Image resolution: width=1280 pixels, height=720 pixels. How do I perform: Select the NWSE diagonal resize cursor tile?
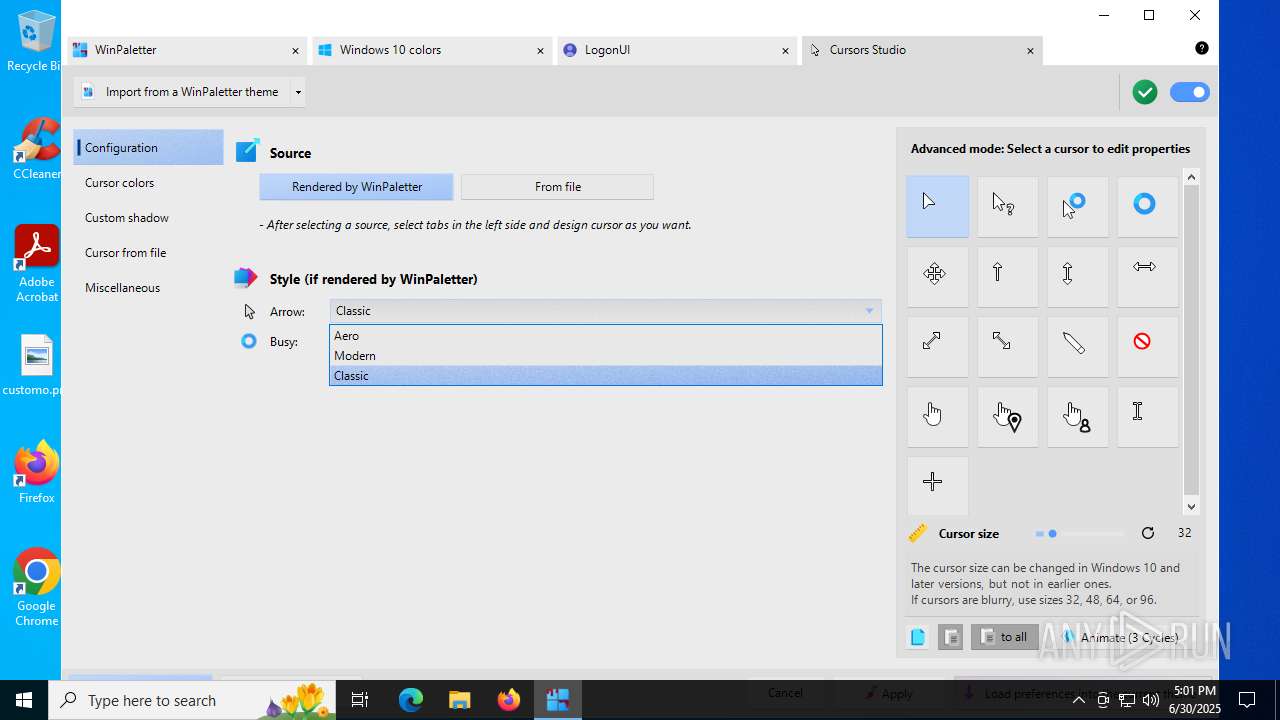1007,347
